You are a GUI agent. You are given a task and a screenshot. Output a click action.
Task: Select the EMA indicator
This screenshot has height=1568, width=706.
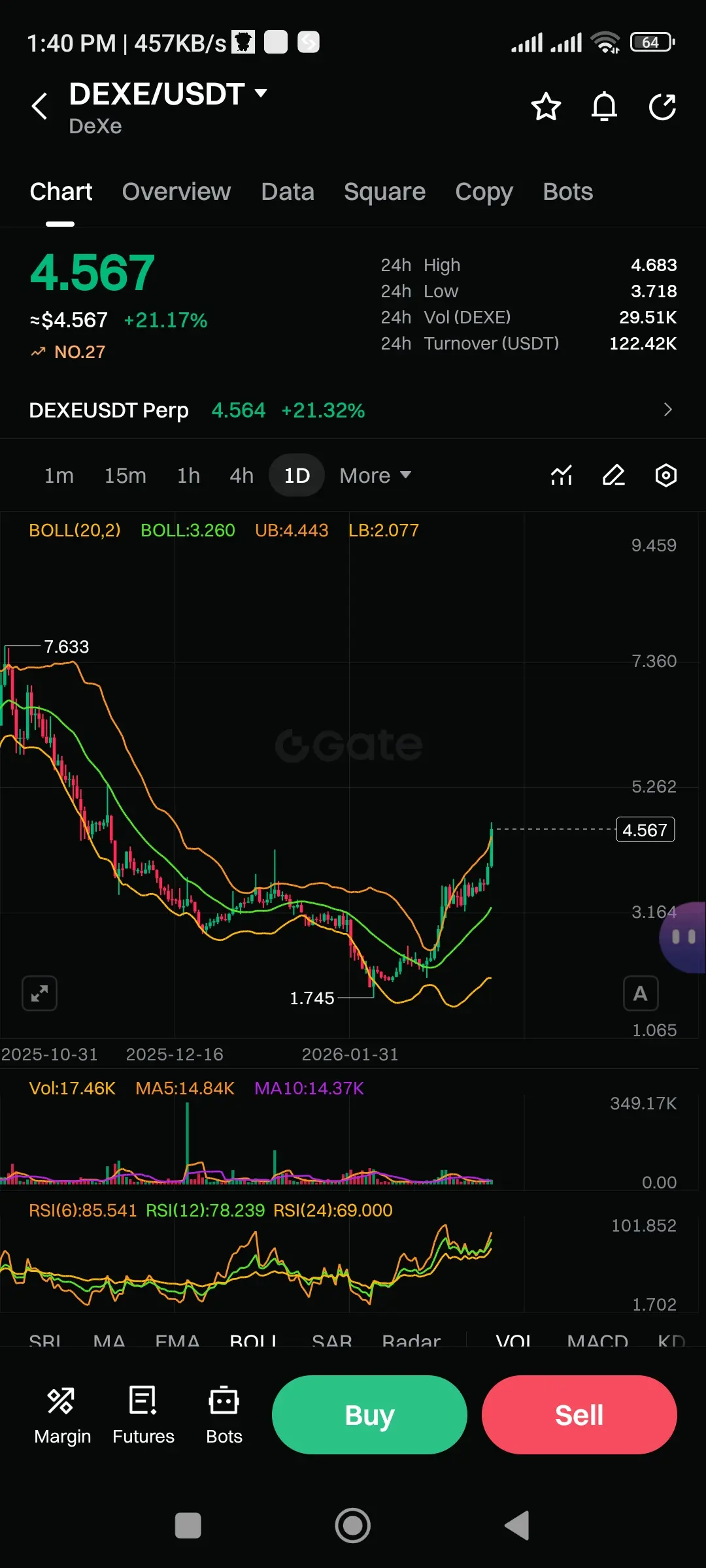177,1342
